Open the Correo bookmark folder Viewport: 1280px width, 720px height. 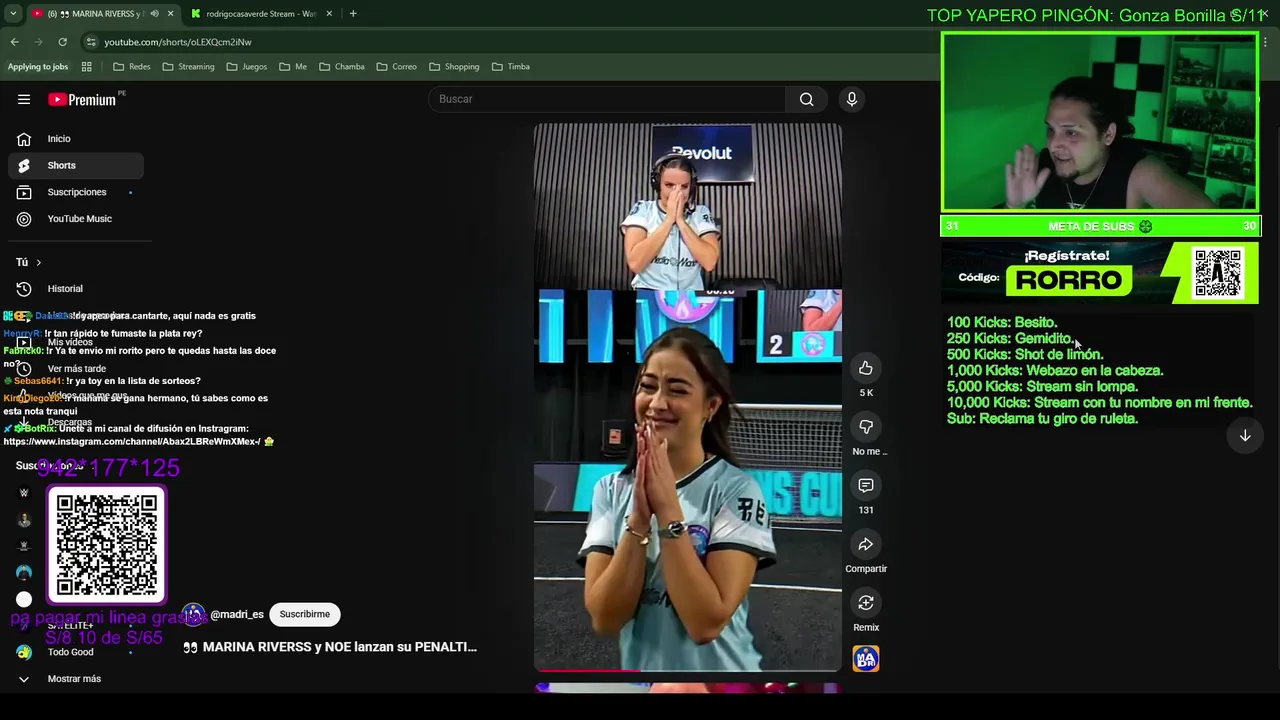[397, 67]
